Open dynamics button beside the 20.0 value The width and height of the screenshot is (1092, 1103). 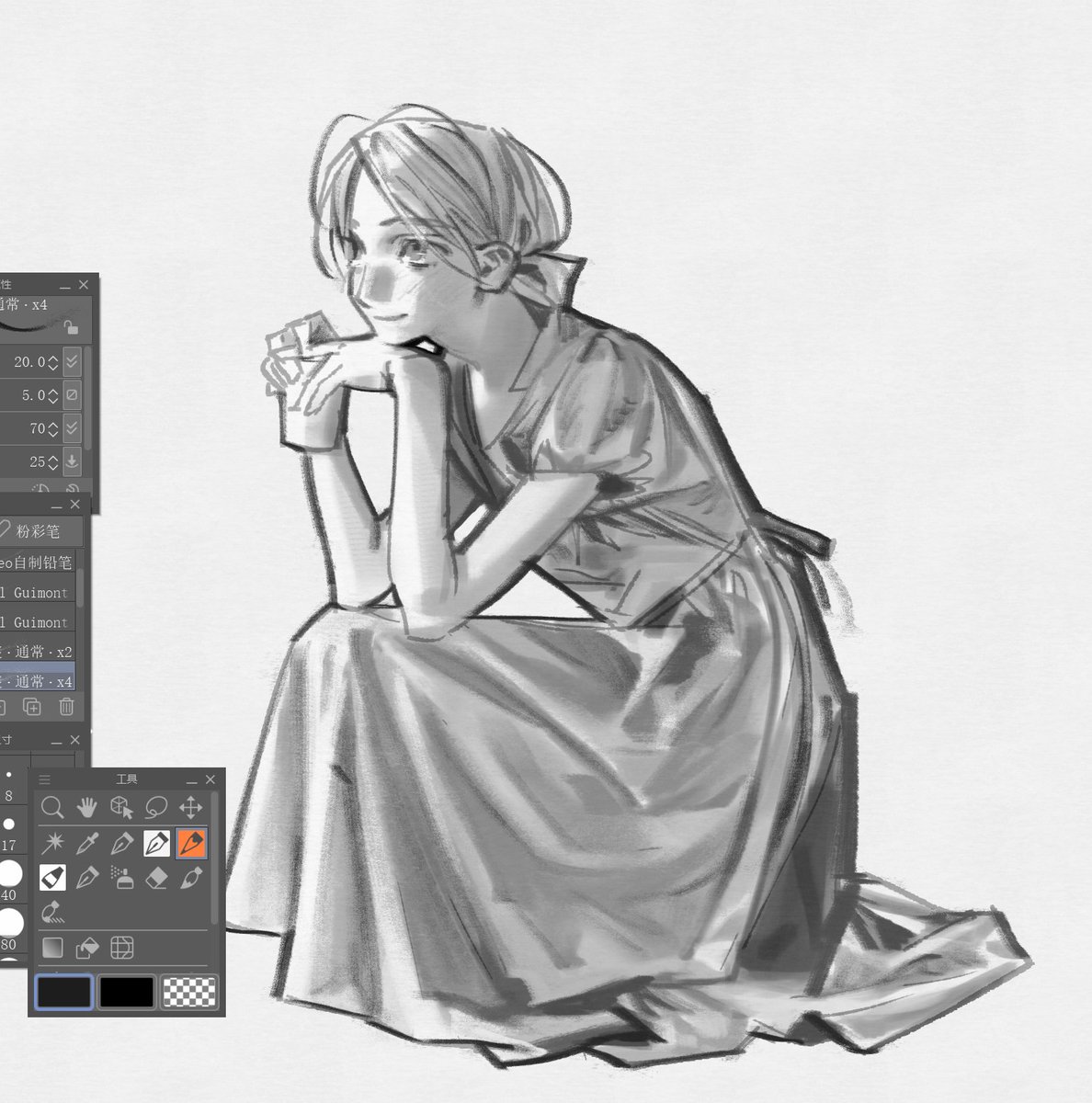73,362
